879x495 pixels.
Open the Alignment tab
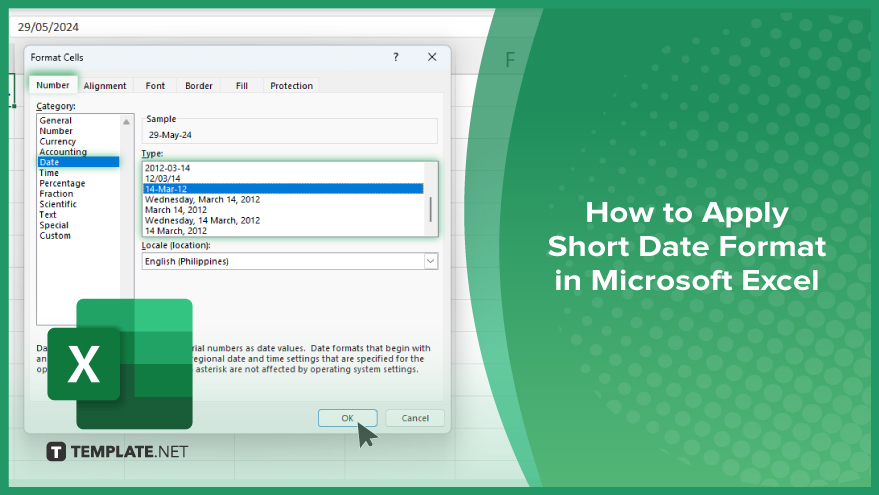point(105,86)
